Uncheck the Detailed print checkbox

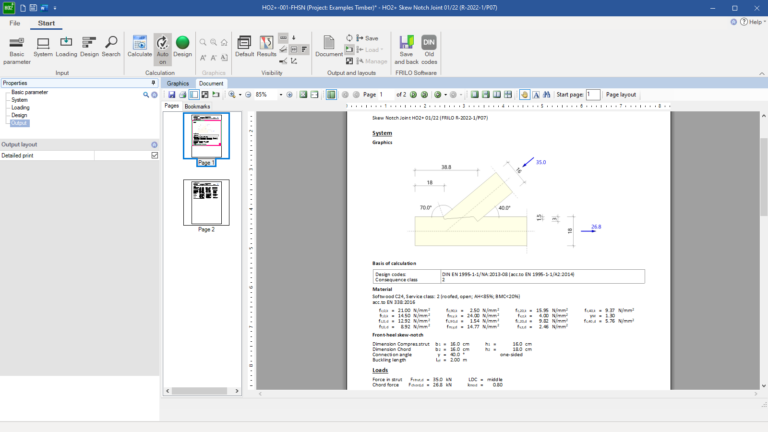click(154, 155)
